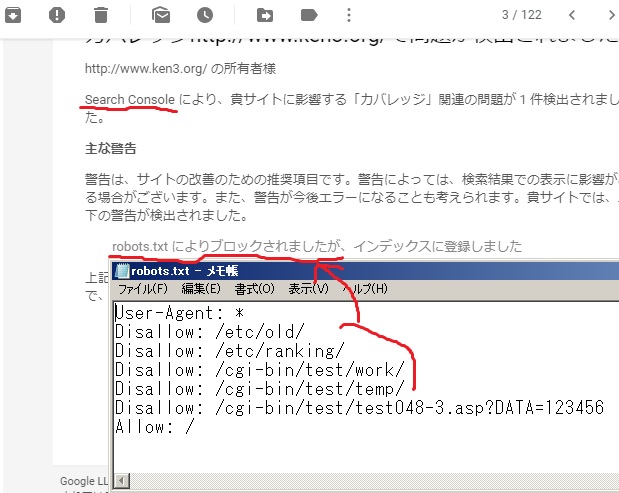
Task: Delete the email using trash icon
Action: [101, 15]
